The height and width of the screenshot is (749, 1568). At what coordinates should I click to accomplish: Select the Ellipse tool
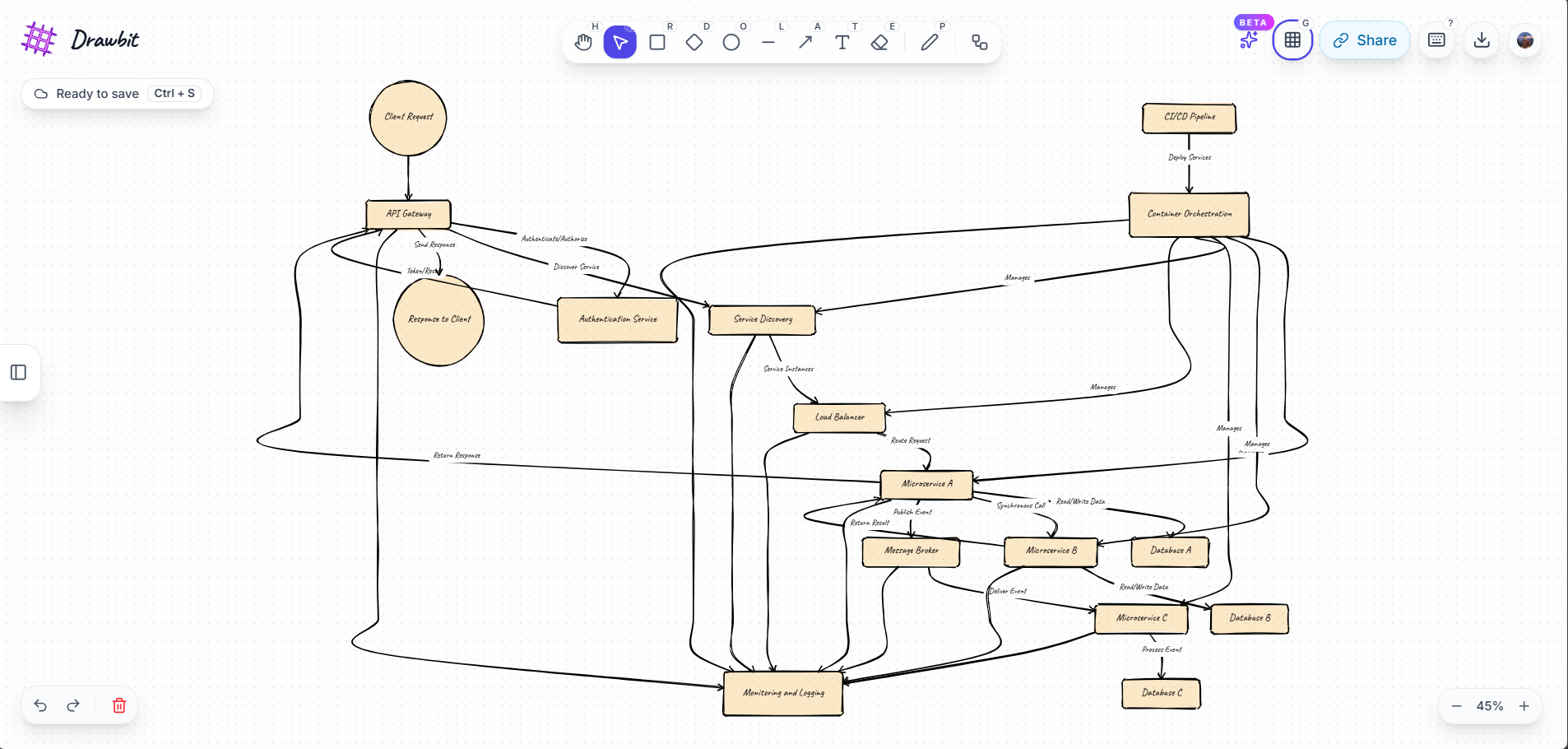[731, 42]
